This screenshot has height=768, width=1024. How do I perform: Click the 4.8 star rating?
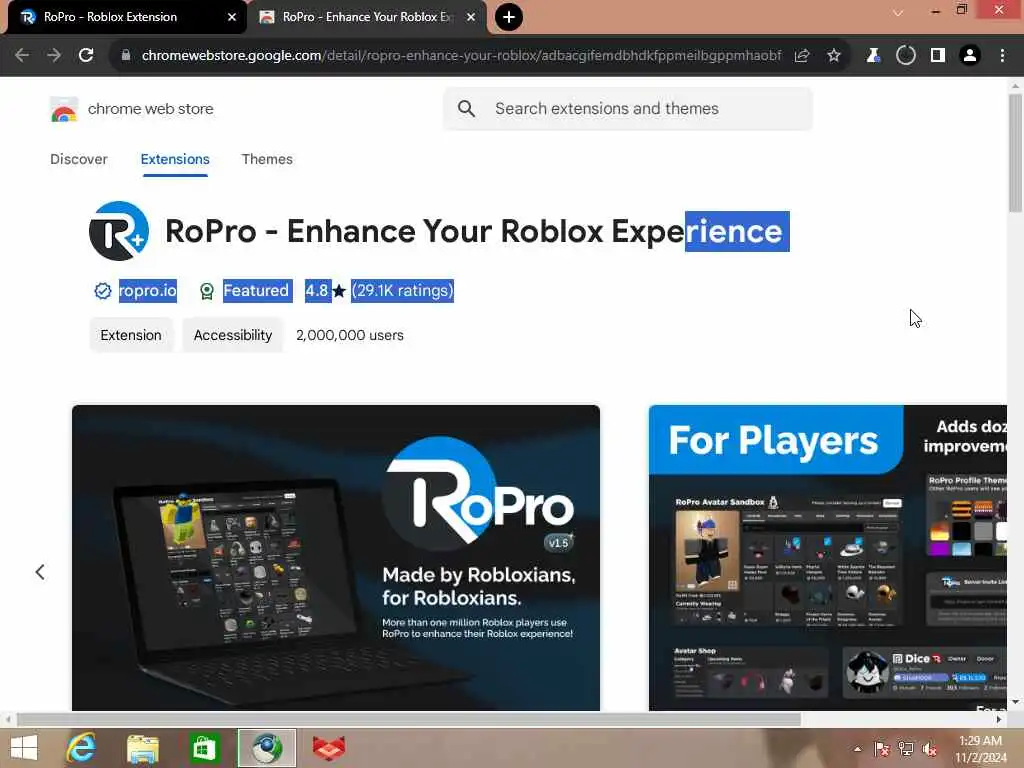pos(325,291)
